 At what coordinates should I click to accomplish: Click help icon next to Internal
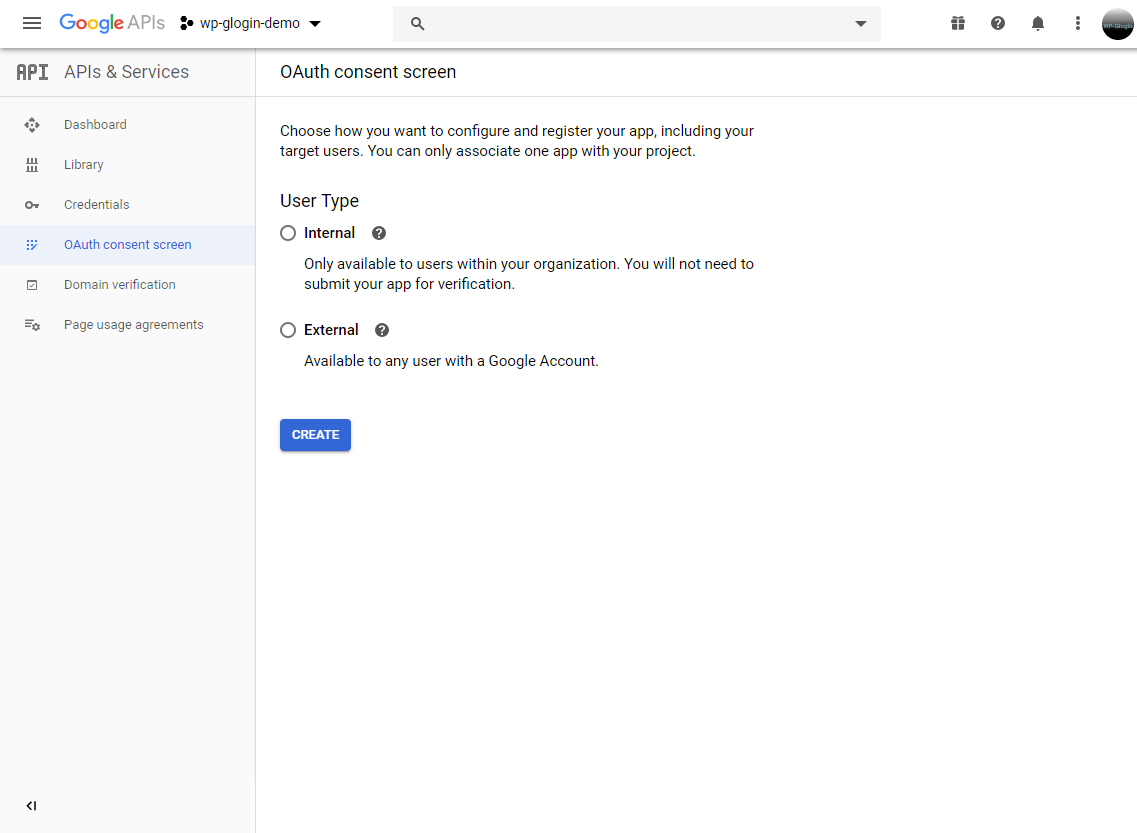coord(379,233)
